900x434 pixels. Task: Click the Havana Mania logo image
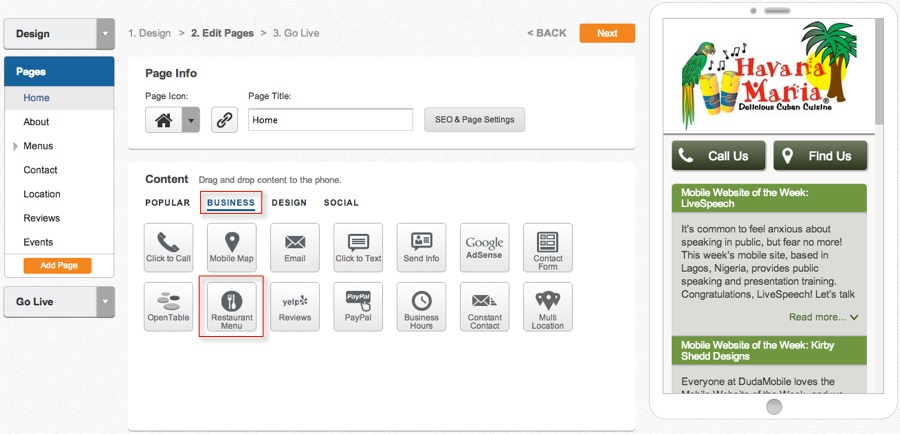[x=769, y=75]
